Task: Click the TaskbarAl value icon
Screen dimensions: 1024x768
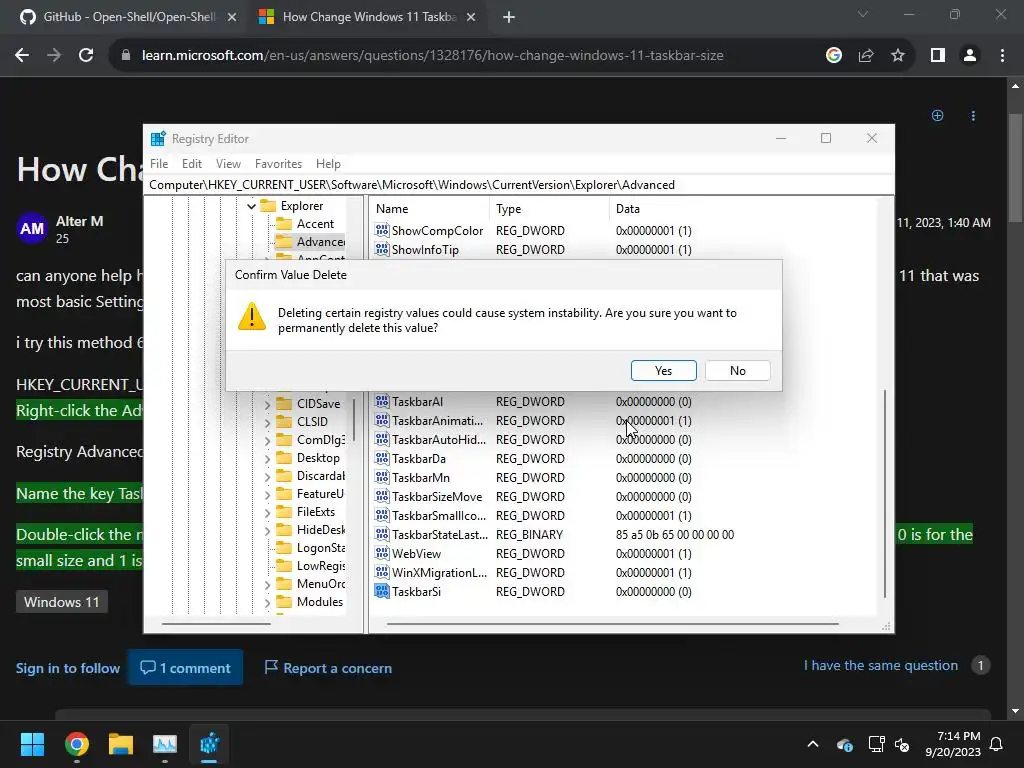Action: point(382,402)
